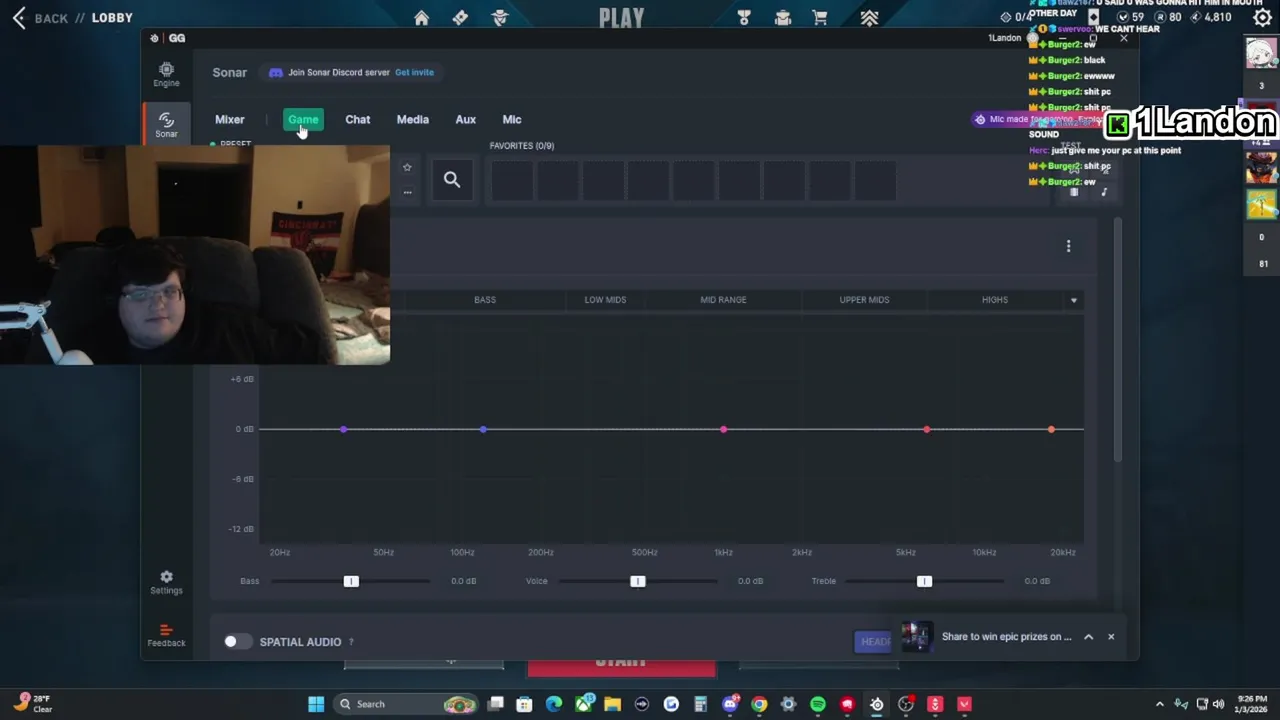Screen dimensions: 1280x720
Task: Select the Sonar sidebar icon
Action: coord(166,124)
